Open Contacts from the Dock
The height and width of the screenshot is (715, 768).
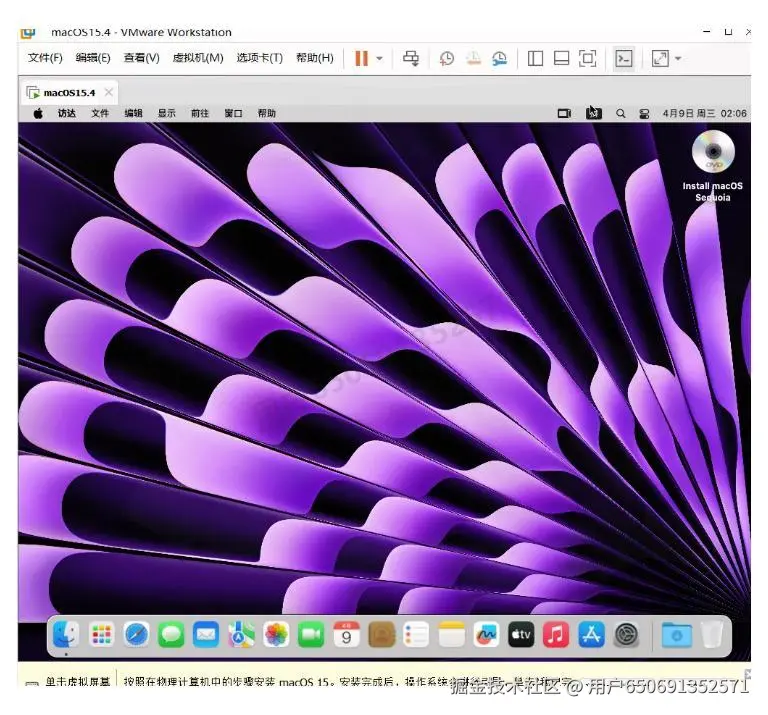coord(381,634)
